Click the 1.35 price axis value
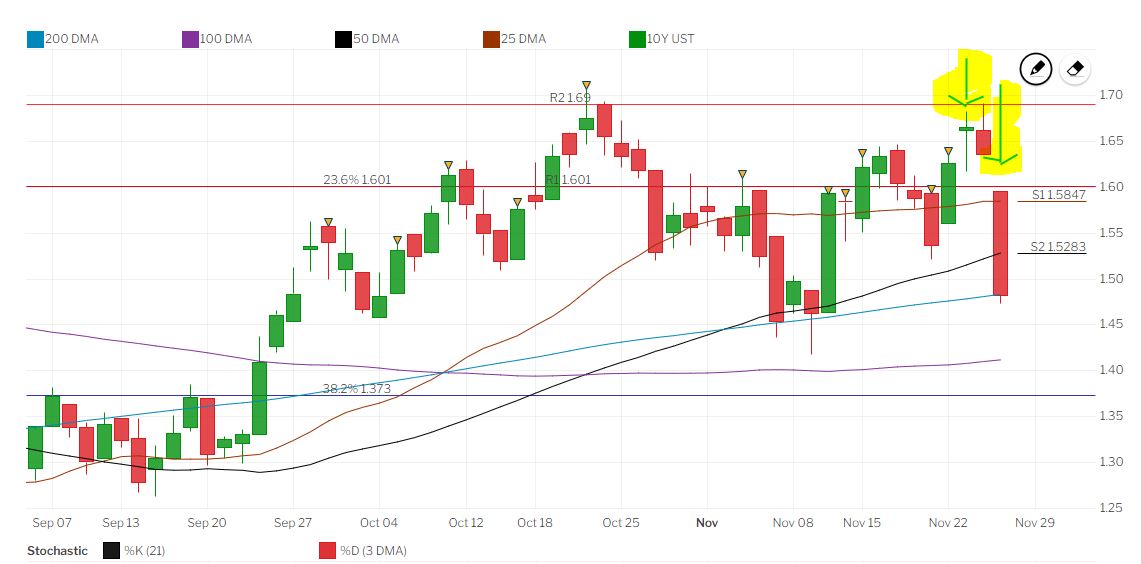 1110,416
